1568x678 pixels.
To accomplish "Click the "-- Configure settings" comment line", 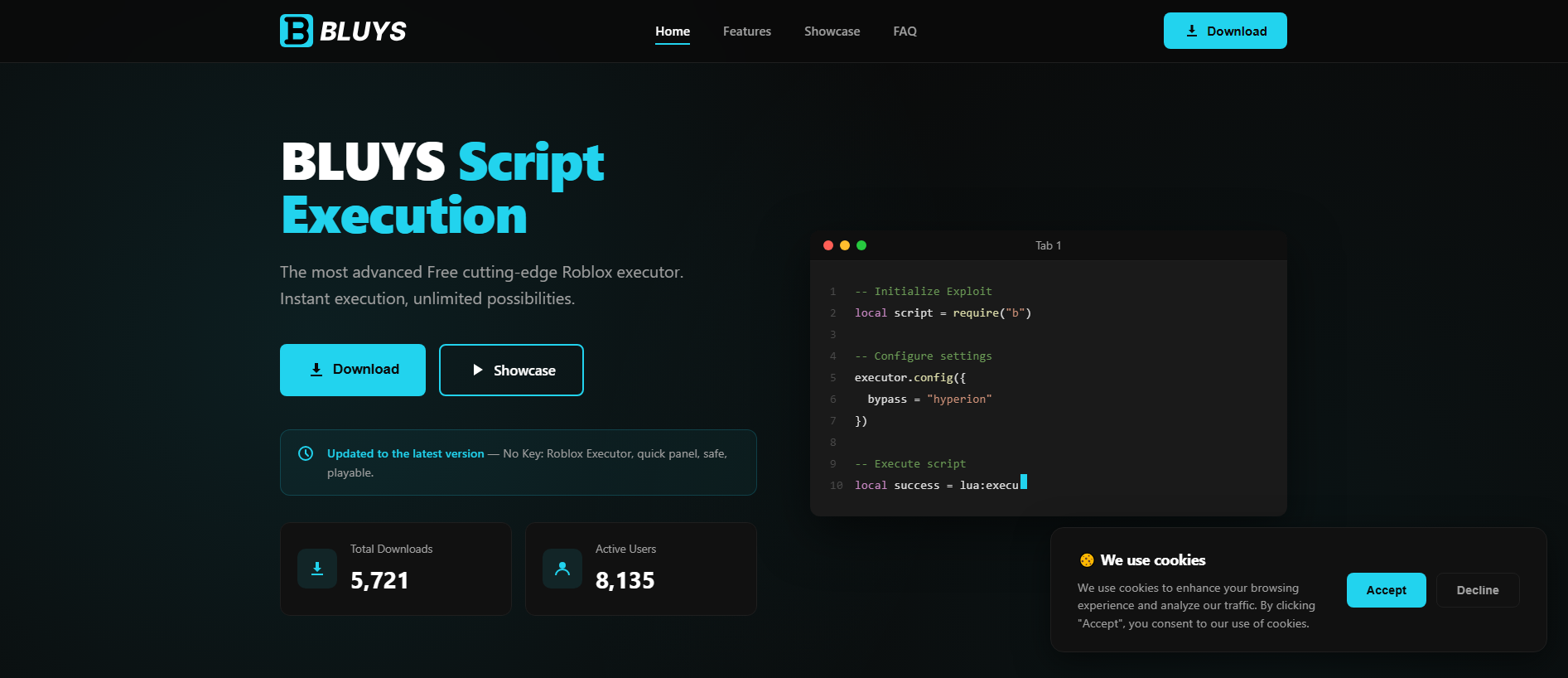I will tap(924, 356).
